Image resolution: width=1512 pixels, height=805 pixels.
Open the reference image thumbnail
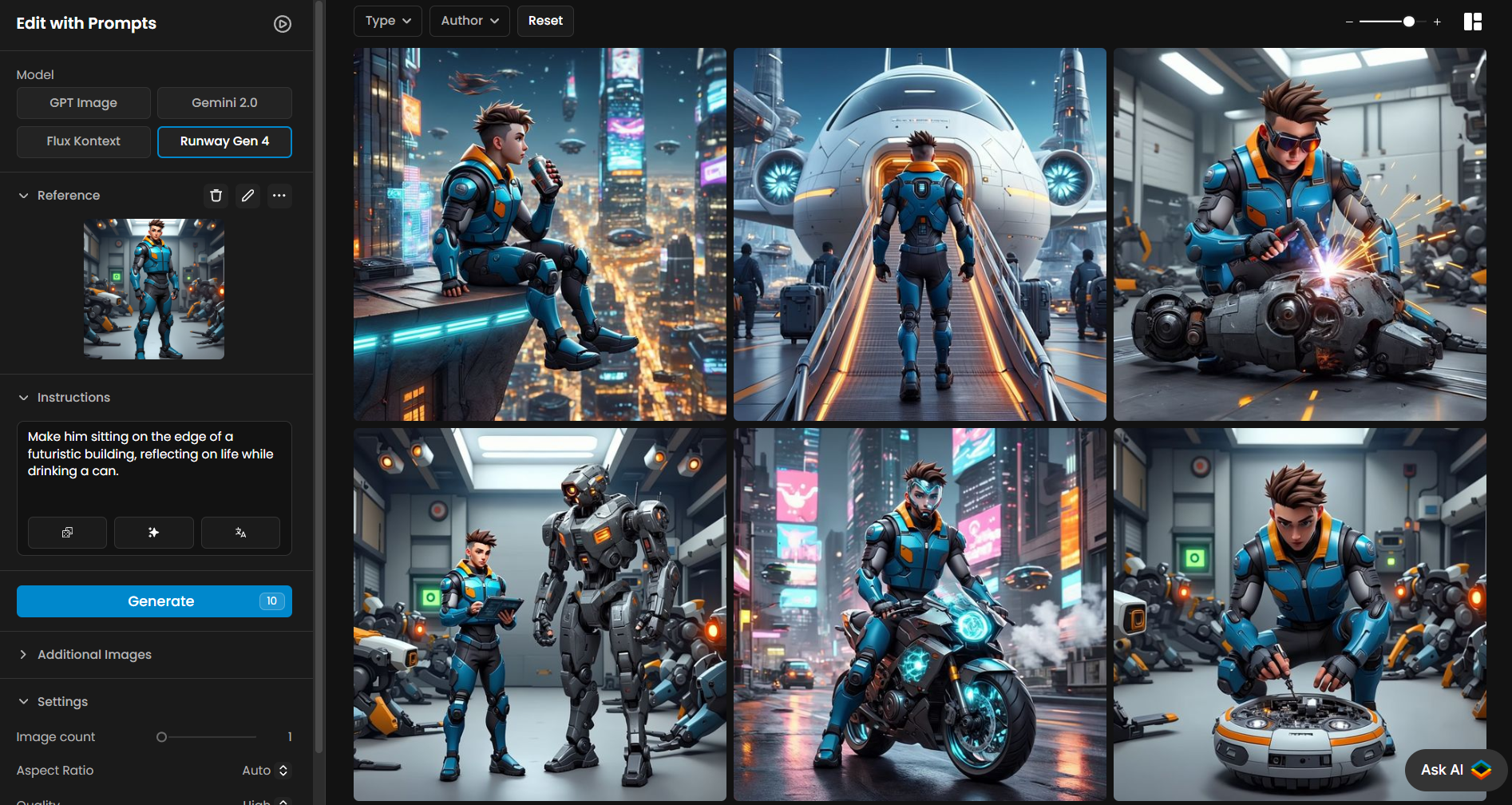[154, 289]
